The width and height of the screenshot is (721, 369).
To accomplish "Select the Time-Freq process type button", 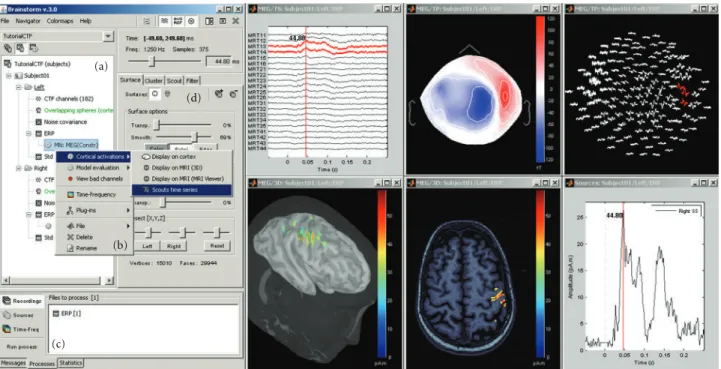I will click(22, 329).
